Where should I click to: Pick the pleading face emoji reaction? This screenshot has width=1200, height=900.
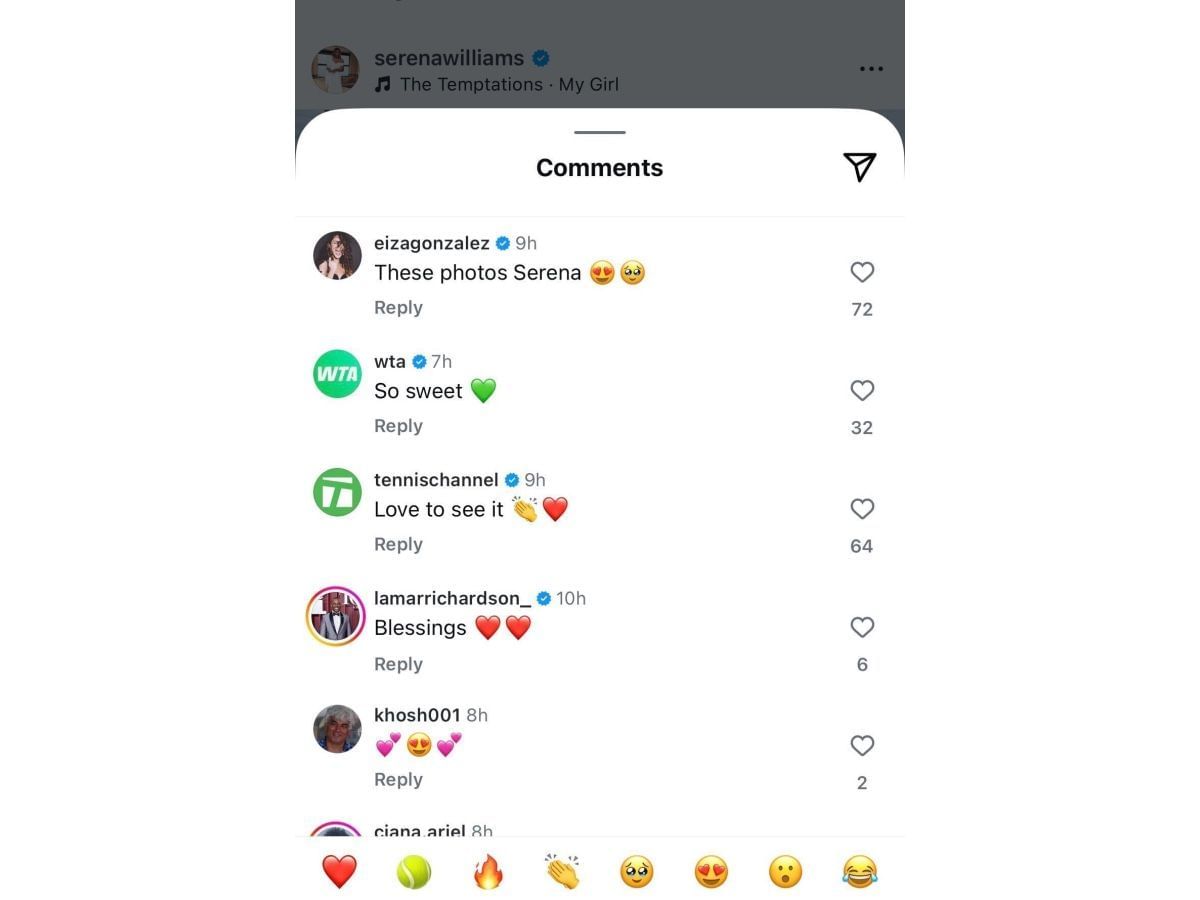[x=636, y=871]
